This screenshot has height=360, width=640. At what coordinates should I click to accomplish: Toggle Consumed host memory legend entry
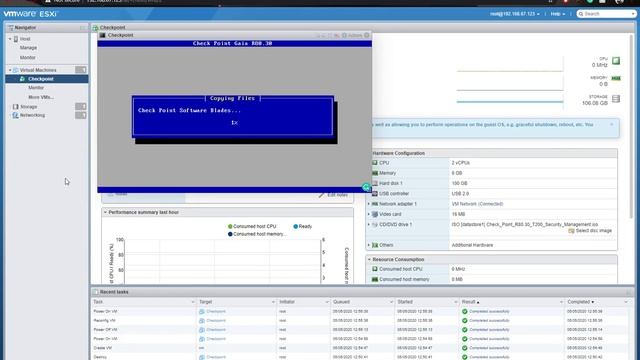(x=257, y=234)
